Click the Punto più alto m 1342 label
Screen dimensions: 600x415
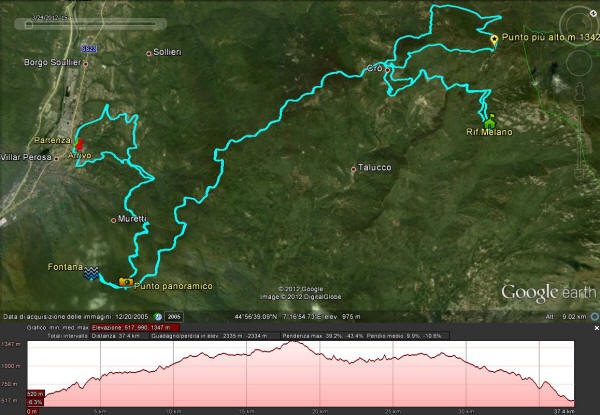[550, 37]
